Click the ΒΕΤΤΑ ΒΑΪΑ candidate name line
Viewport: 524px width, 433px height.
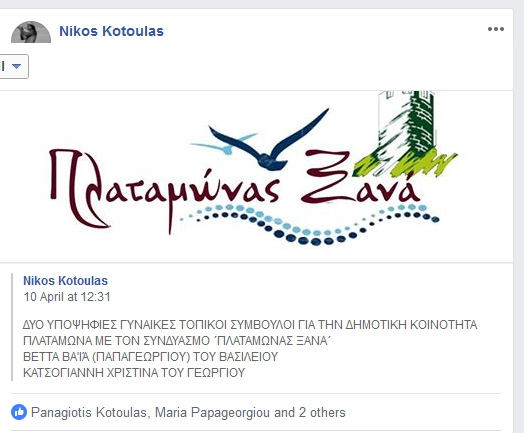[x=150, y=357]
